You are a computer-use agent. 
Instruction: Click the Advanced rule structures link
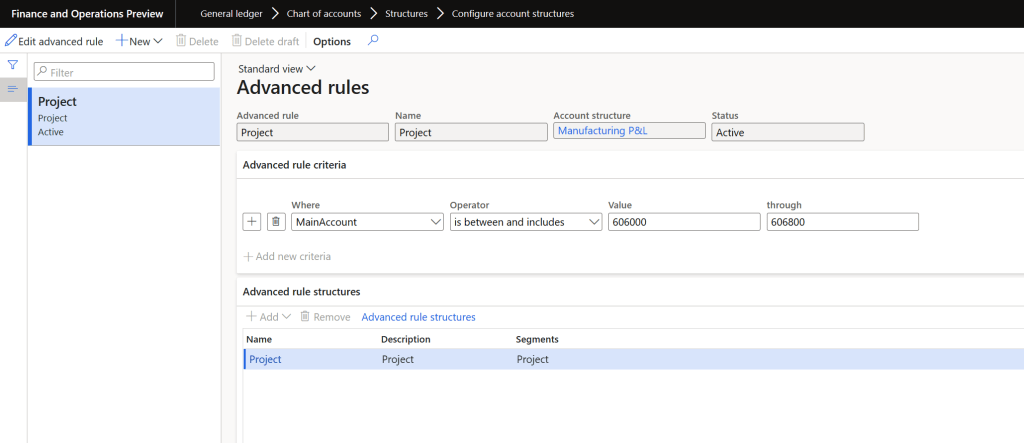coord(418,317)
